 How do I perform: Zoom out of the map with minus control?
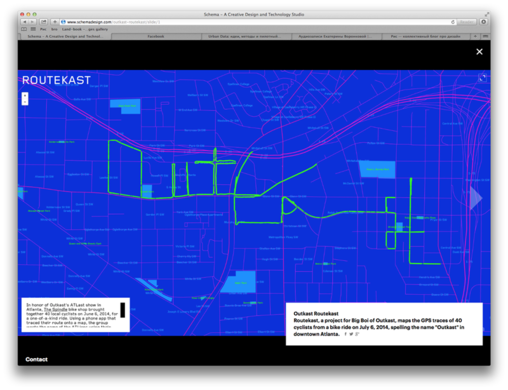[x=25, y=102]
